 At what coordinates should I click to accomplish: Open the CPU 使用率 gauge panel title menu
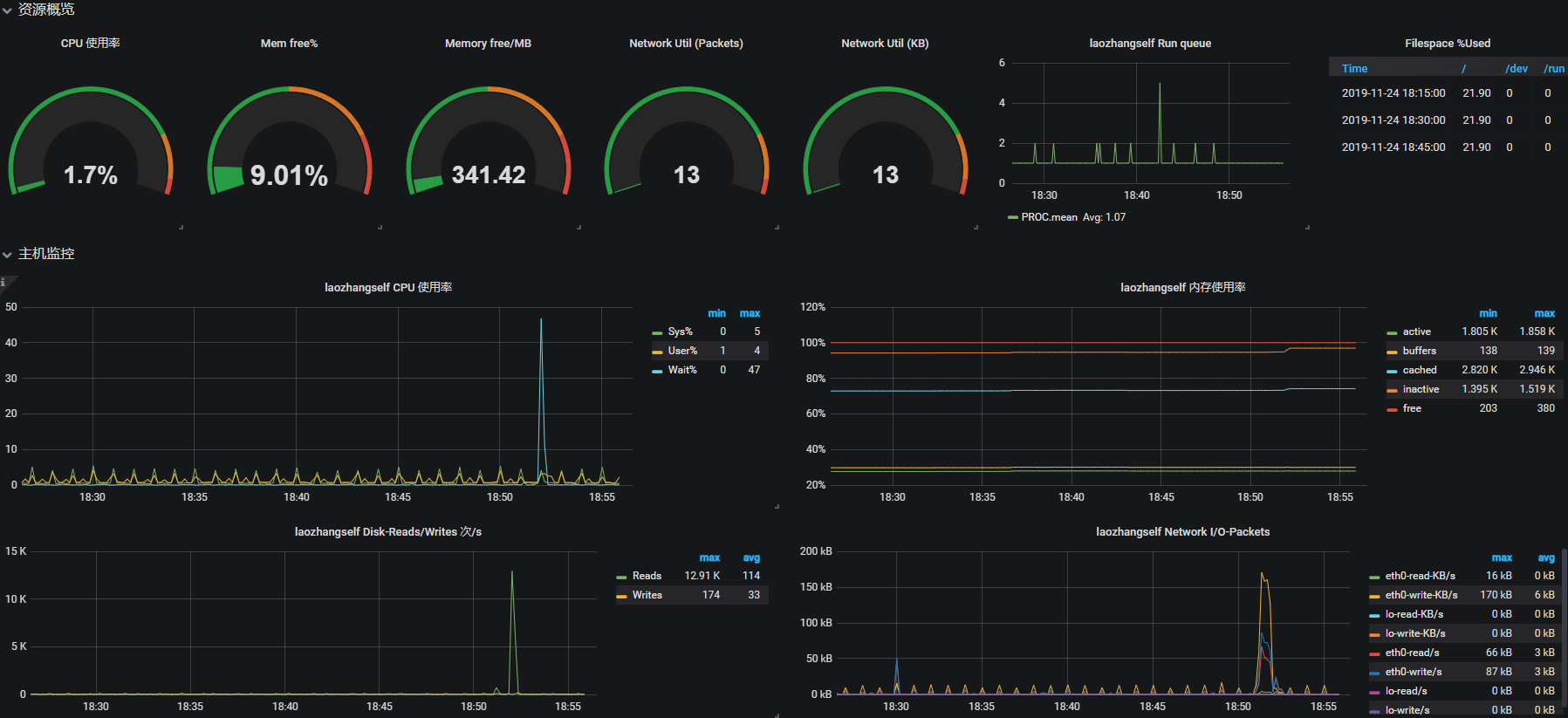tap(91, 43)
